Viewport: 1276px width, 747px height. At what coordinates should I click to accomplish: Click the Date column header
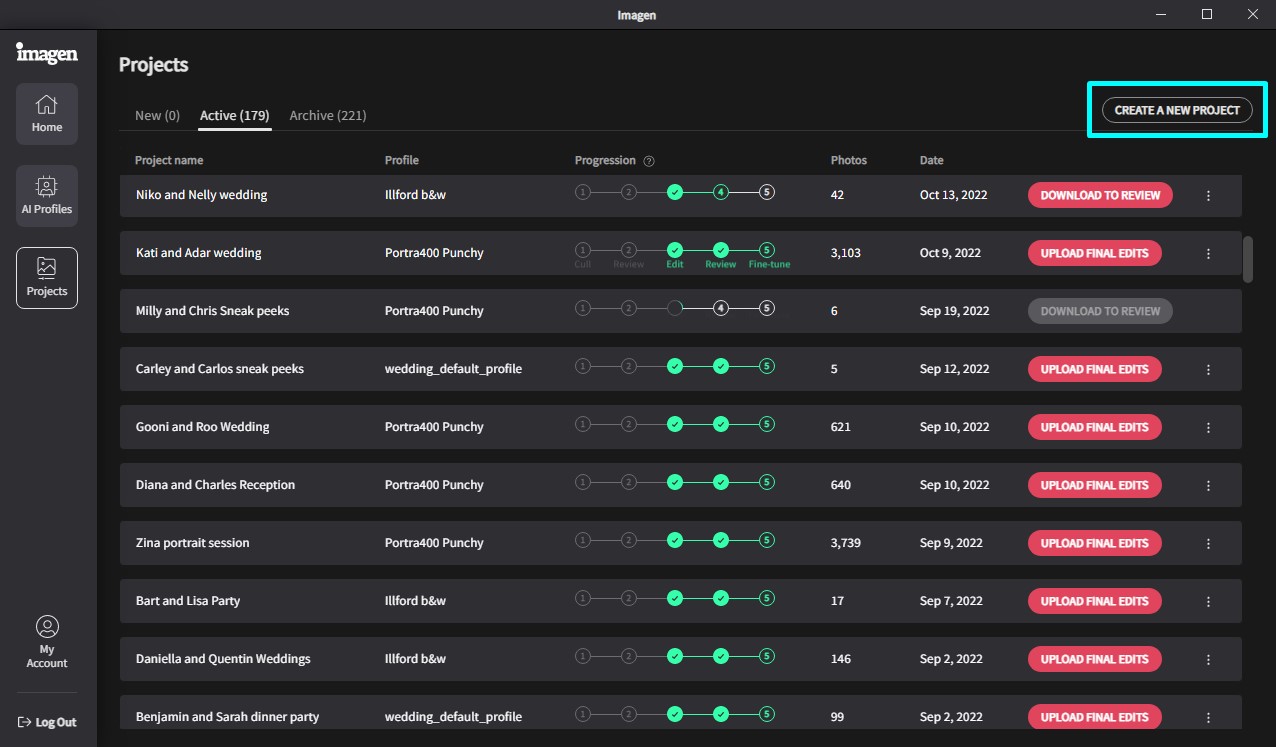tap(932, 160)
